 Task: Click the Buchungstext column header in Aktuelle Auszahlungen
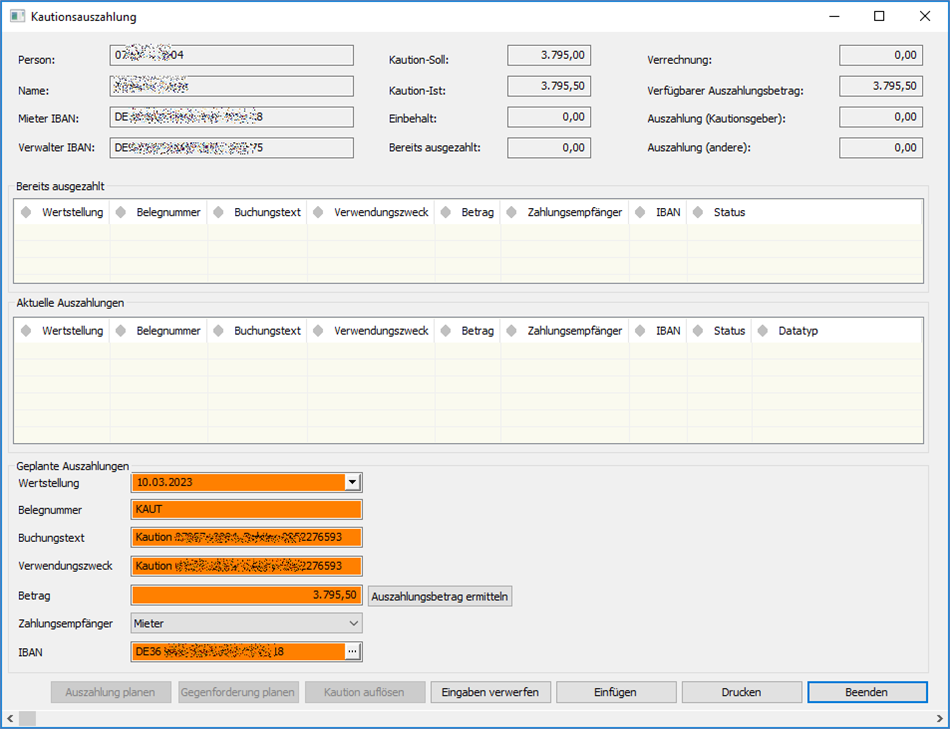[267, 331]
